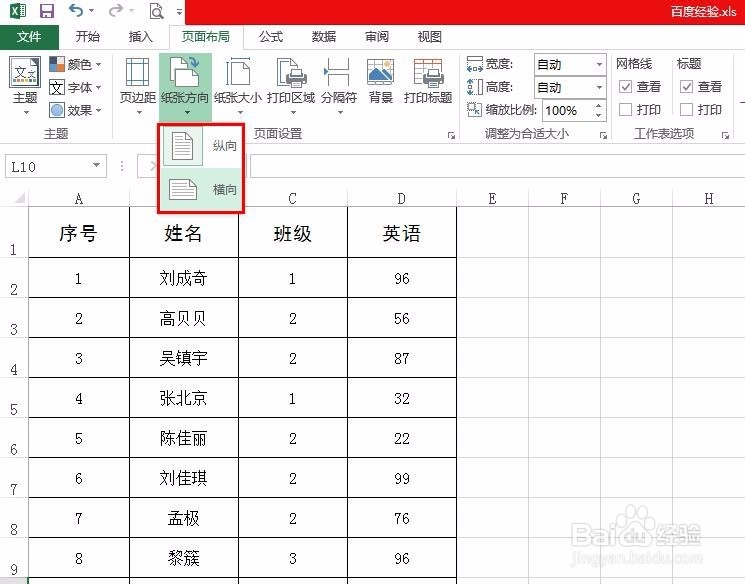The image size is (745, 584).
Task: Toggle 标题 打印 checkbox
Action: tap(686, 110)
